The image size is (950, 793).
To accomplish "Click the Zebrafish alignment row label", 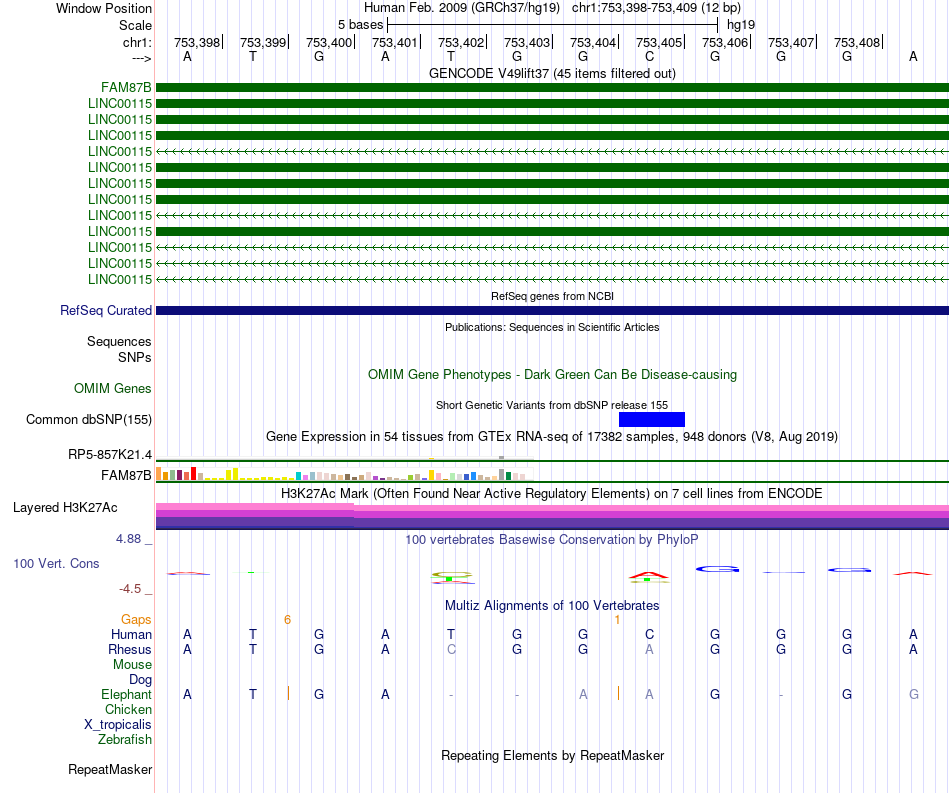I will (x=124, y=739).
